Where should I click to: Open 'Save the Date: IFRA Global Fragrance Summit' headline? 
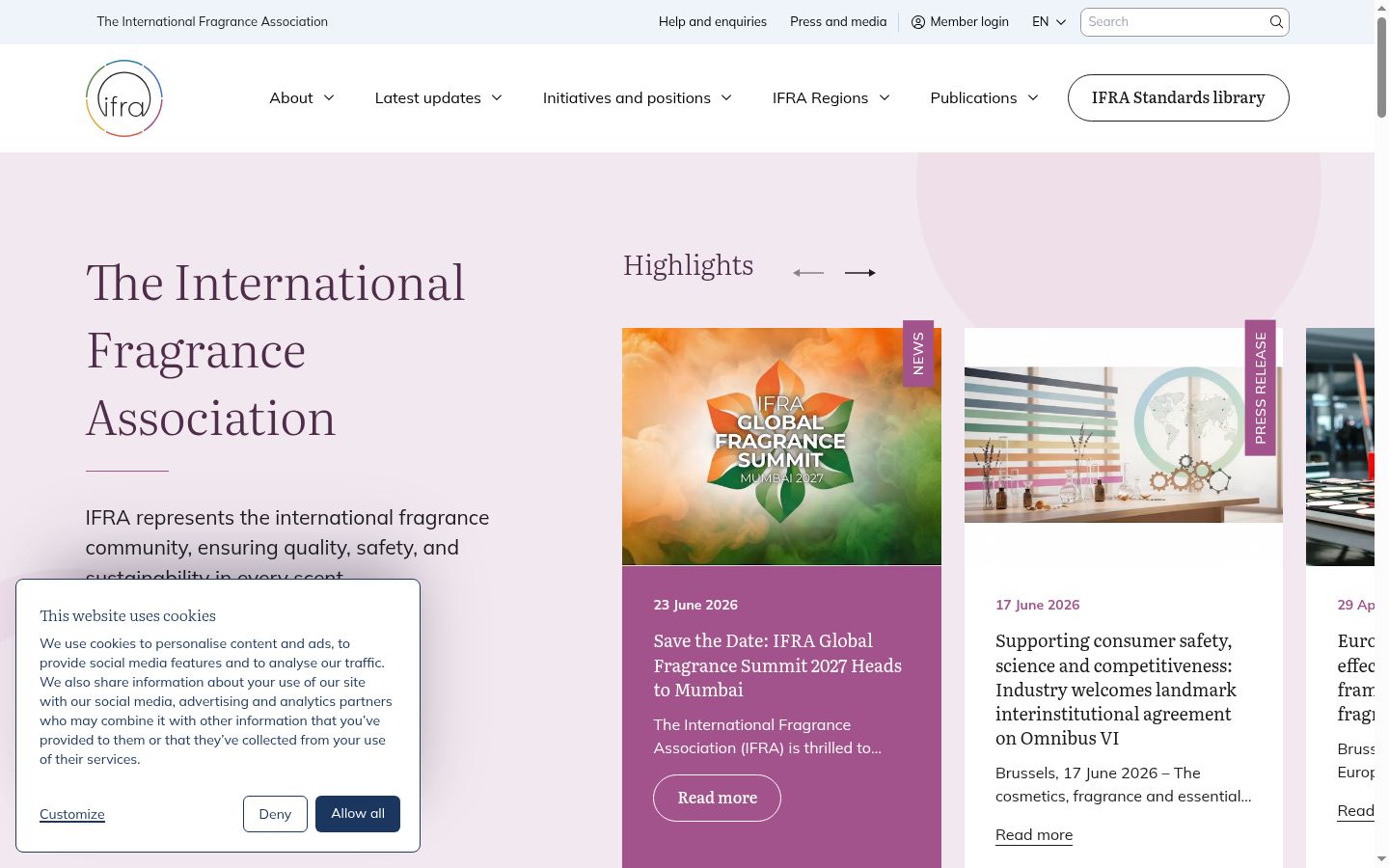777,665
